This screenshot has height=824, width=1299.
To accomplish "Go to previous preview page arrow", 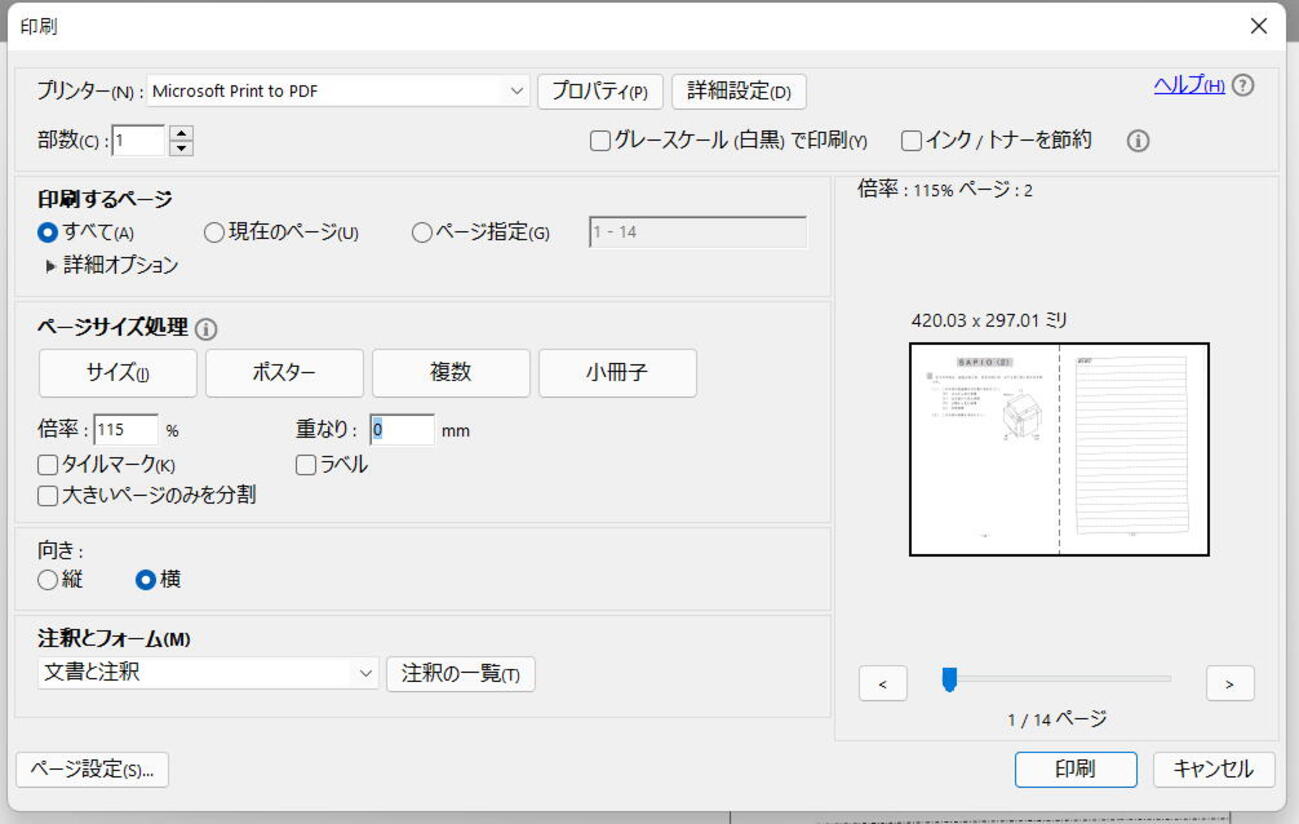I will click(882, 684).
